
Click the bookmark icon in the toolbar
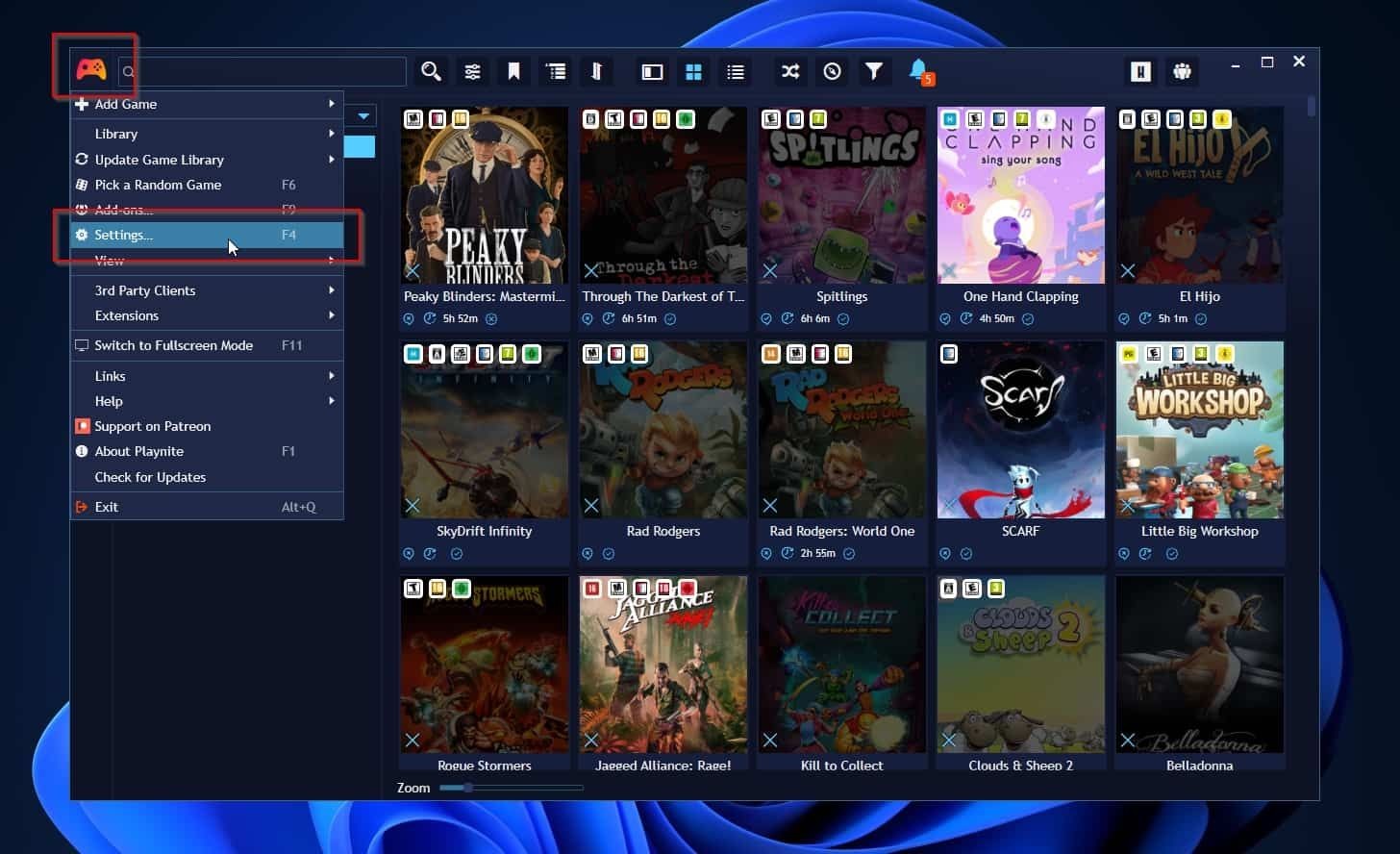point(513,71)
